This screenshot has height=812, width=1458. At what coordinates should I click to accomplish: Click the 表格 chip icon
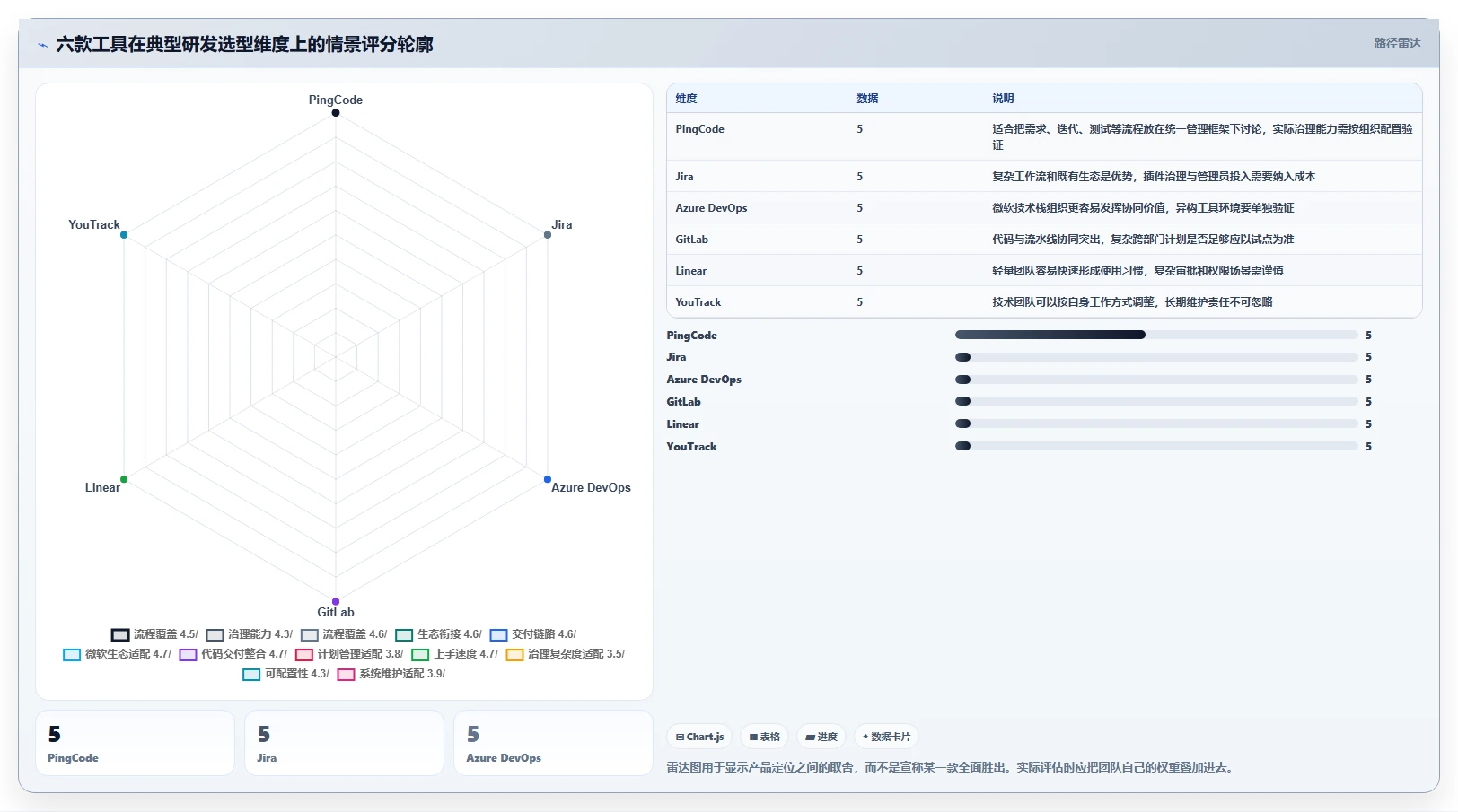tap(754, 738)
